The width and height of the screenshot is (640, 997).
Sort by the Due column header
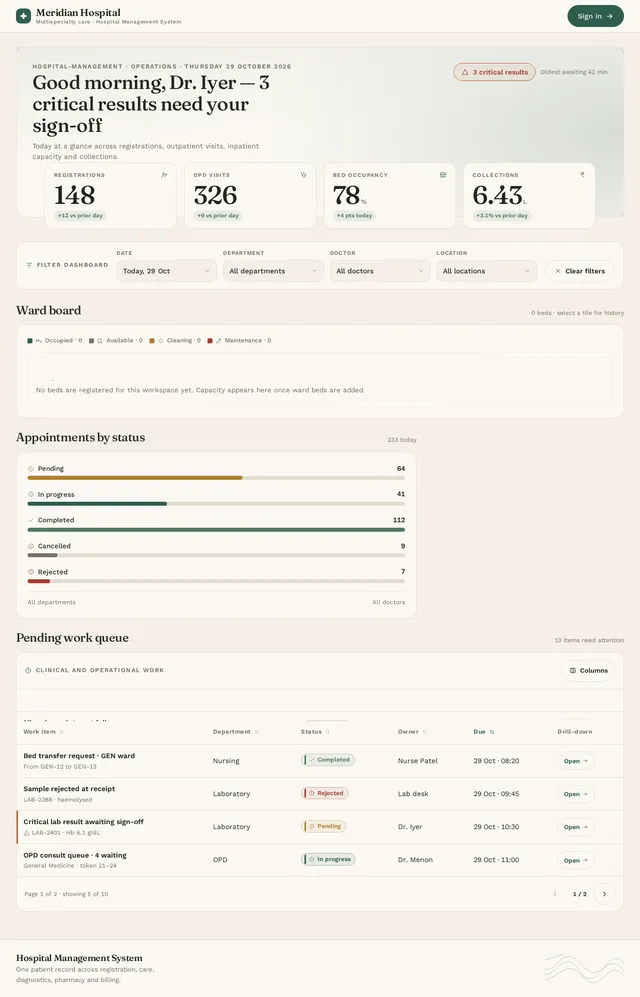pyautogui.click(x=484, y=732)
